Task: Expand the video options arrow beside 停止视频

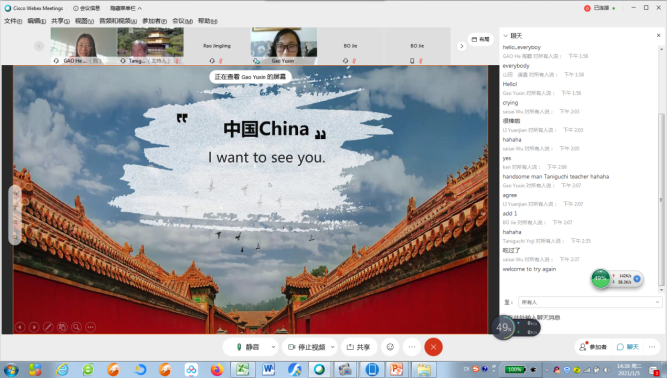Action: pyautogui.click(x=333, y=347)
